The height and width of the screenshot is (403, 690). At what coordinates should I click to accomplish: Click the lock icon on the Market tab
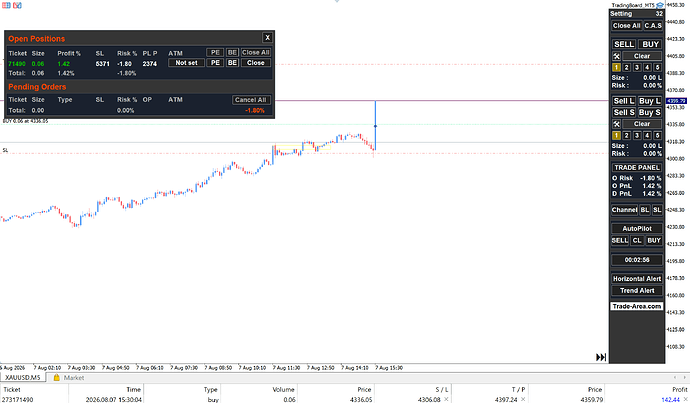tap(56, 377)
